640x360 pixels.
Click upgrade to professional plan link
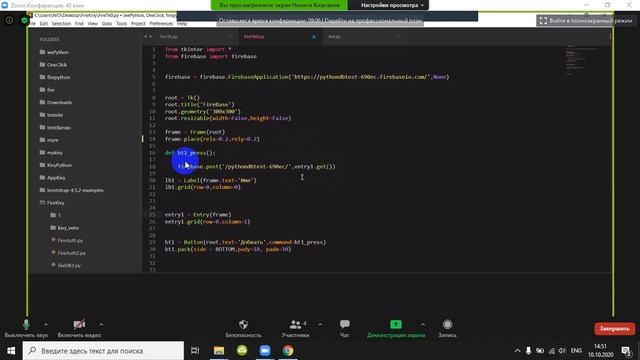click(x=373, y=20)
